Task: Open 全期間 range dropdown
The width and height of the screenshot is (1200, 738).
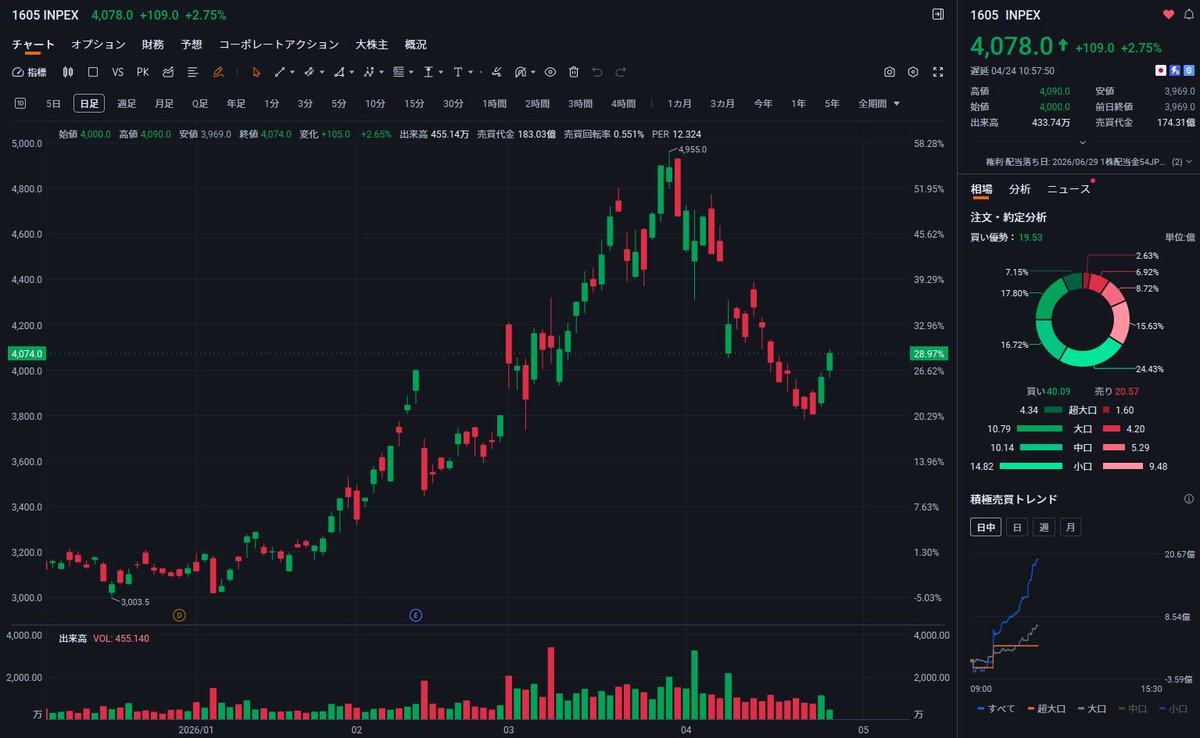Action: click(878, 103)
